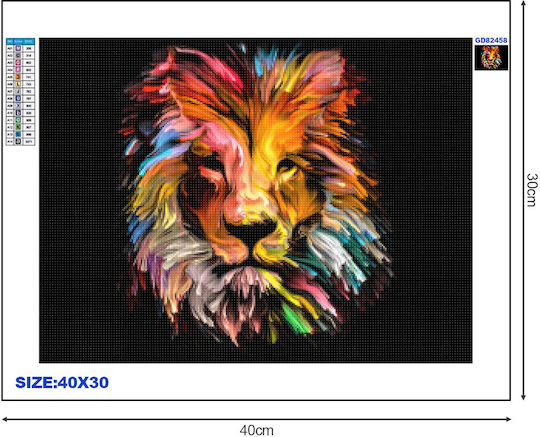Select the GD82458 product code
The width and height of the screenshot is (540, 437).
(491, 41)
